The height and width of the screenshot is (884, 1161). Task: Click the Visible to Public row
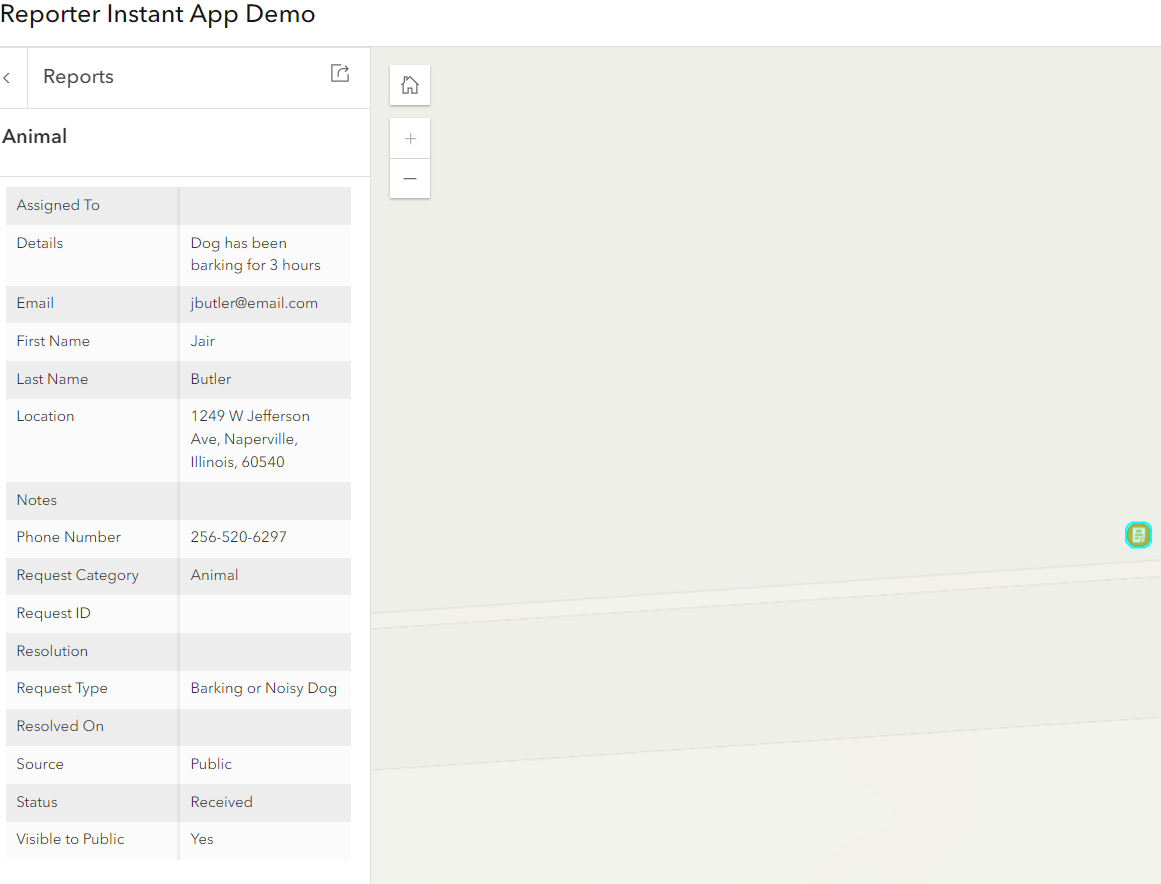coord(70,839)
